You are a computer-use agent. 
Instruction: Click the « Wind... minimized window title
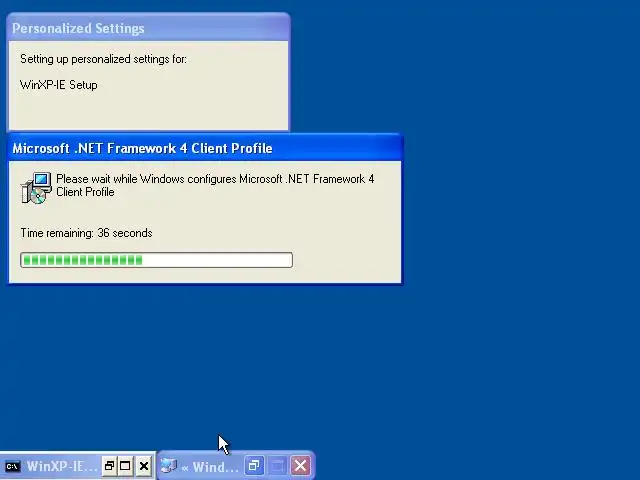pos(210,467)
